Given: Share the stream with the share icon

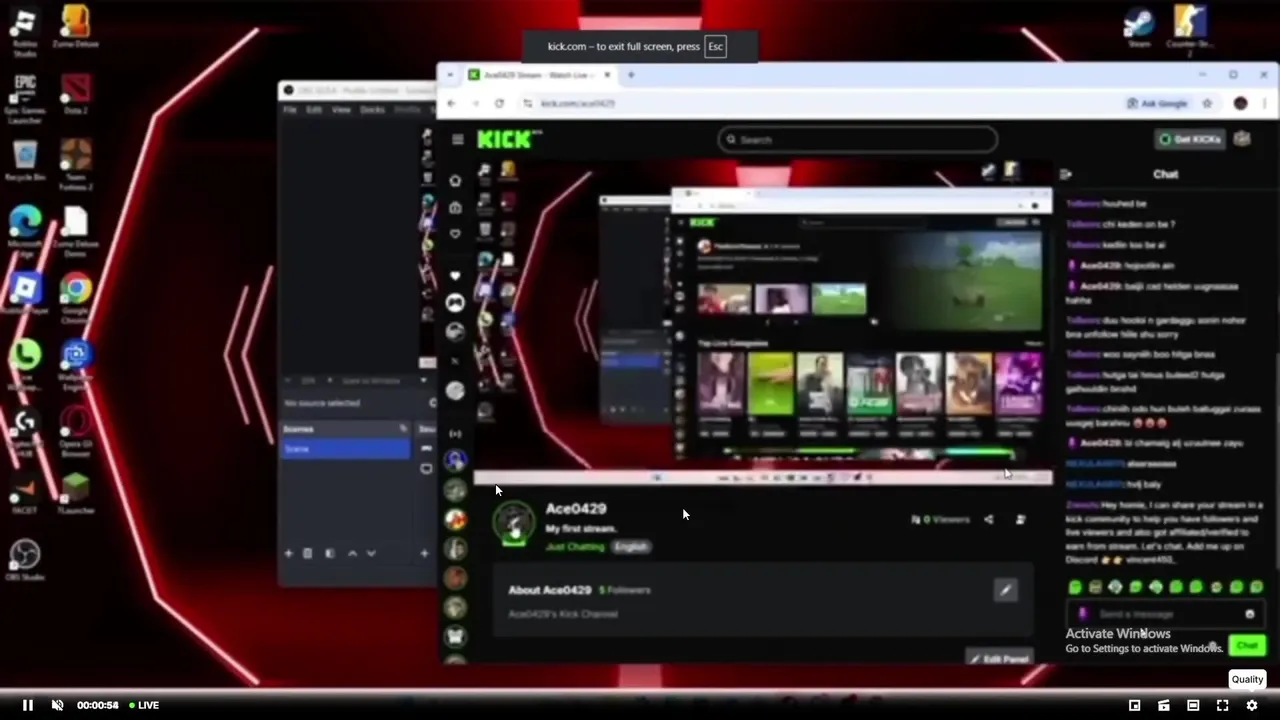Looking at the screenshot, I should coord(988,519).
